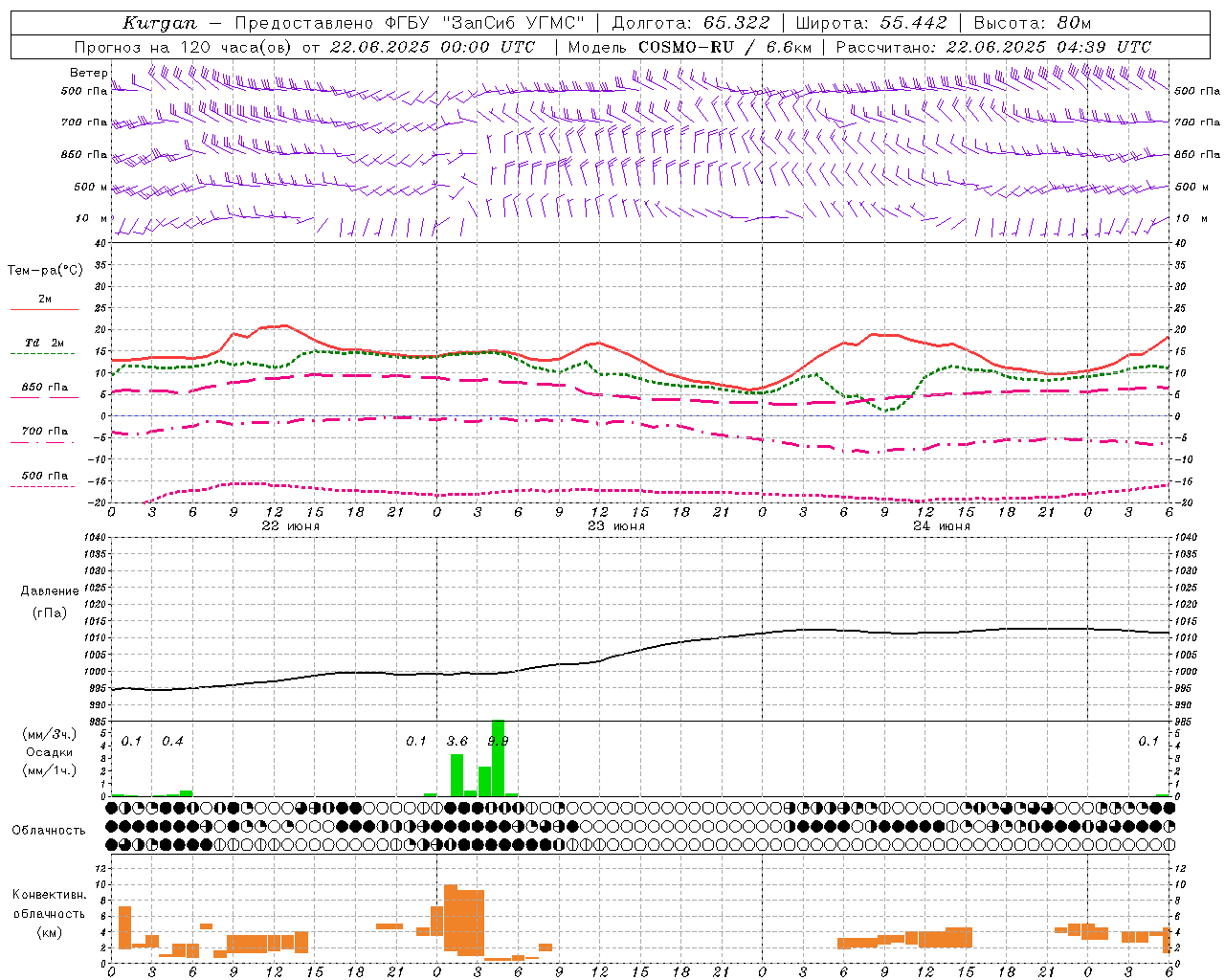Select the Тем-ра(°C) axis title
This screenshot has height=980, width=1225.
tap(45, 271)
